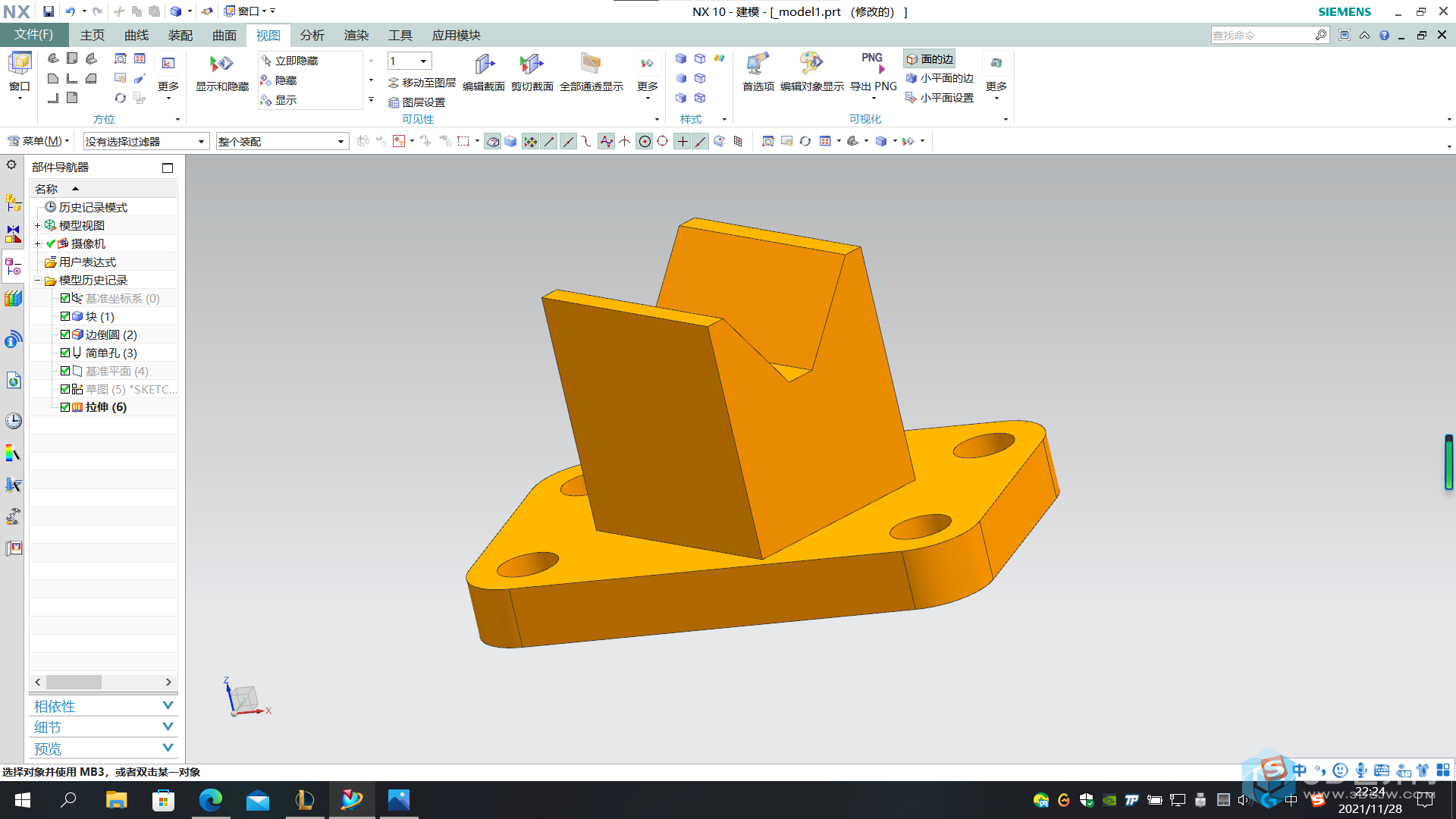This screenshot has width=1456, height=819.
Task: Toggle checkbox for 拉伸 (6) feature
Action: (x=65, y=407)
